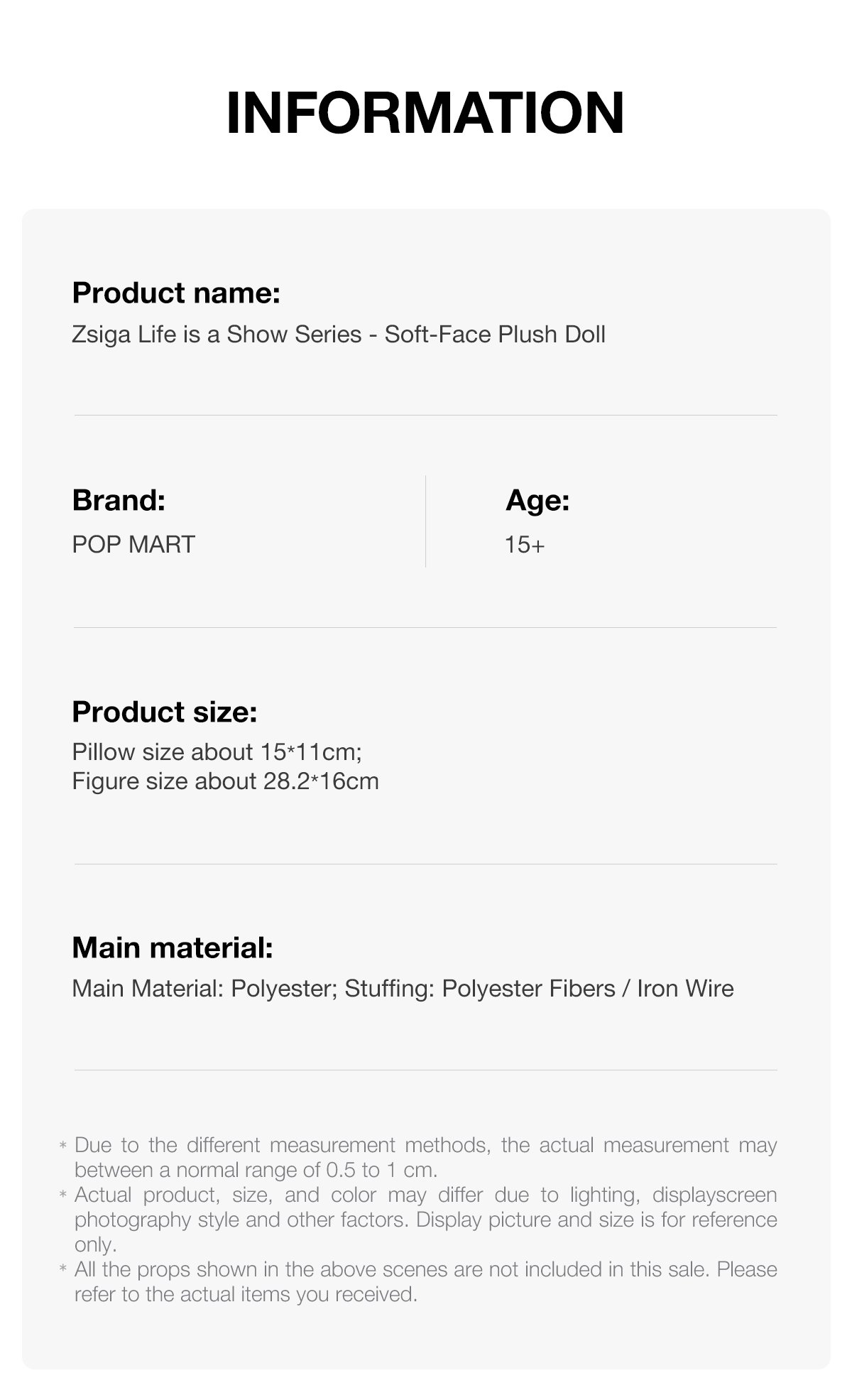Click the Zsiga Life is a Show Series text
Viewport: 852px width, 1400px height.
[x=217, y=334]
